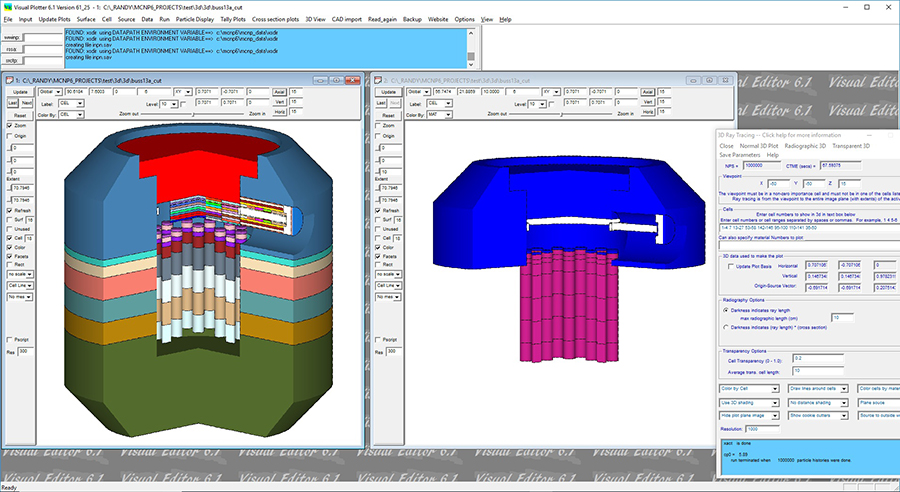The width and height of the screenshot is (900, 492).
Task: Click Reset button in window 1
Action: coord(20,115)
